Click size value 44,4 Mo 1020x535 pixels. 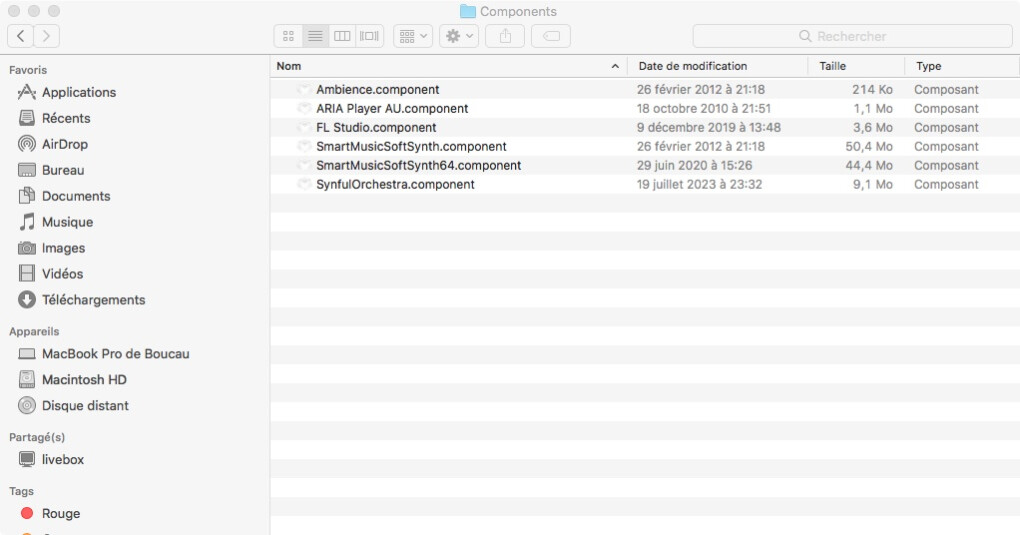pos(869,165)
